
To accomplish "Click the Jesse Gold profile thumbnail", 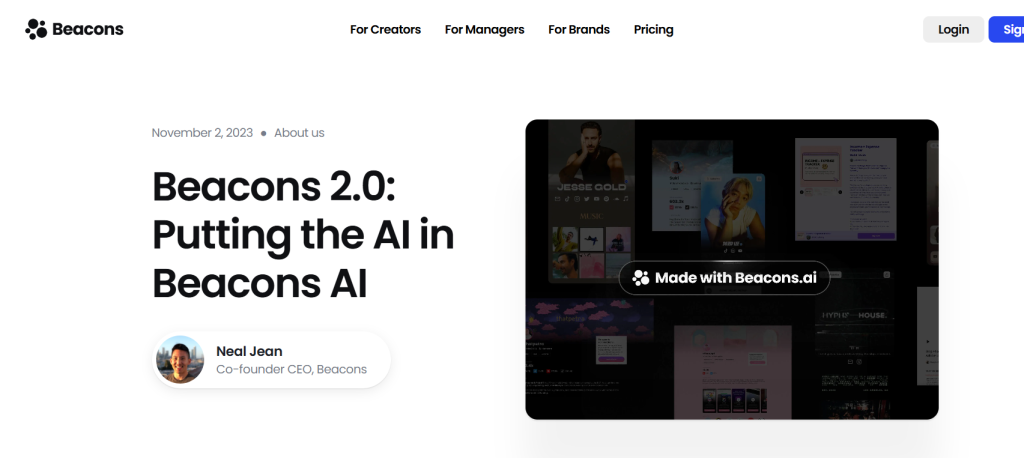I will (x=591, y=201).
